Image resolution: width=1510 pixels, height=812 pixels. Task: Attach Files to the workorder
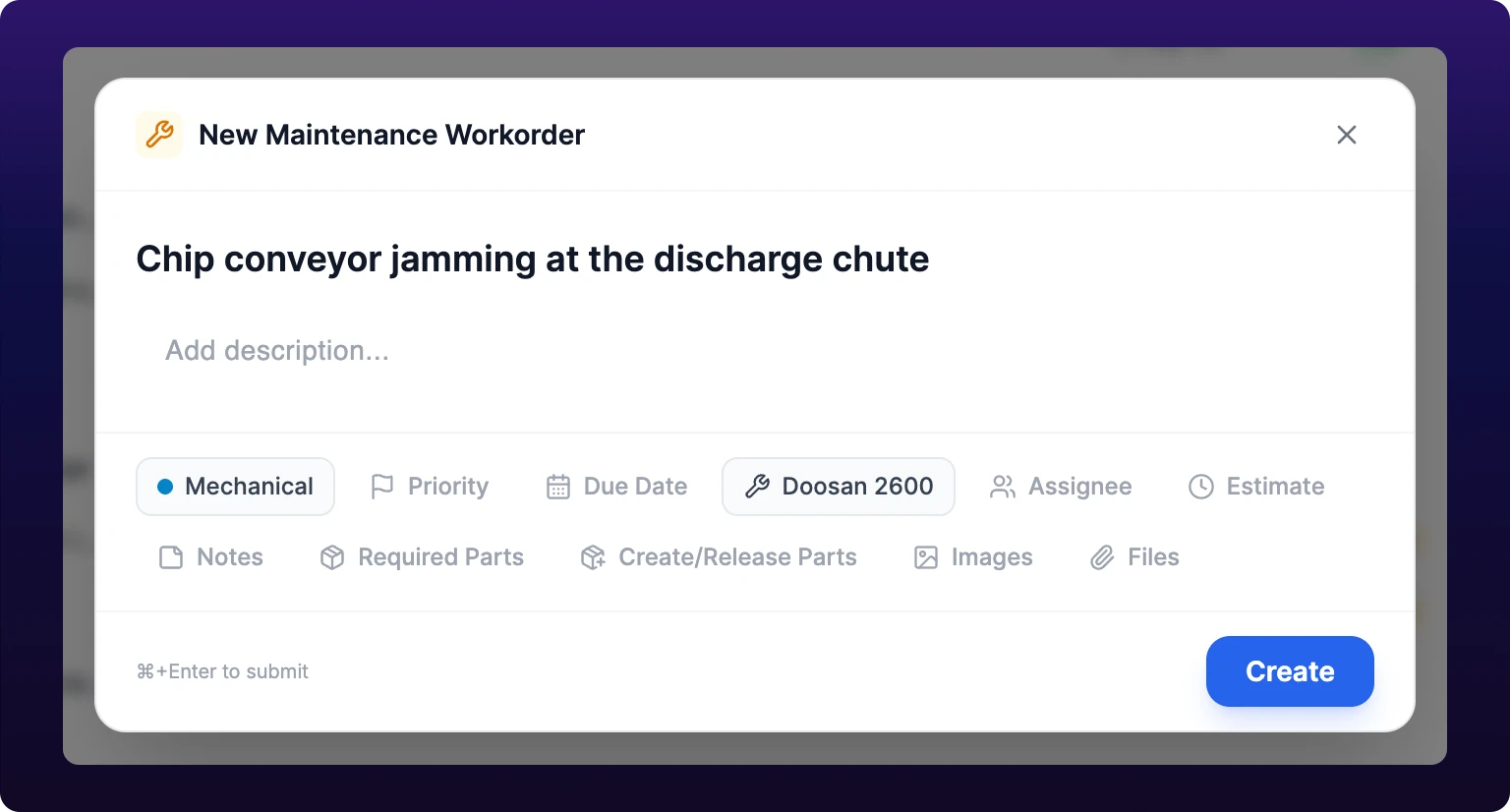coord(1134,557)
